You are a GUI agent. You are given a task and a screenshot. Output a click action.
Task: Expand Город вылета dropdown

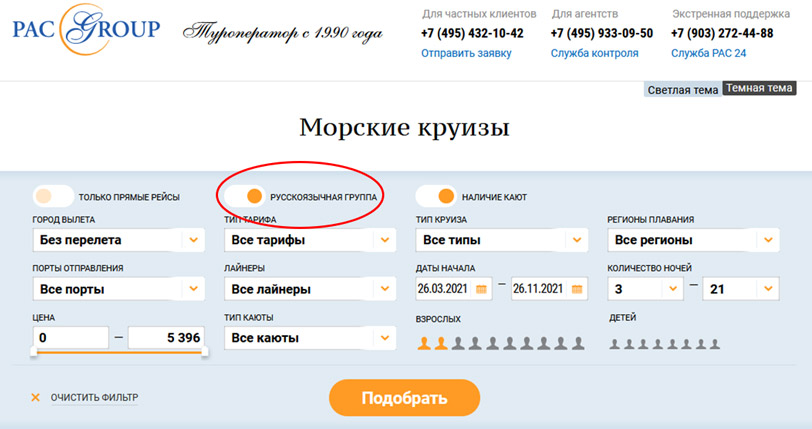192,240
